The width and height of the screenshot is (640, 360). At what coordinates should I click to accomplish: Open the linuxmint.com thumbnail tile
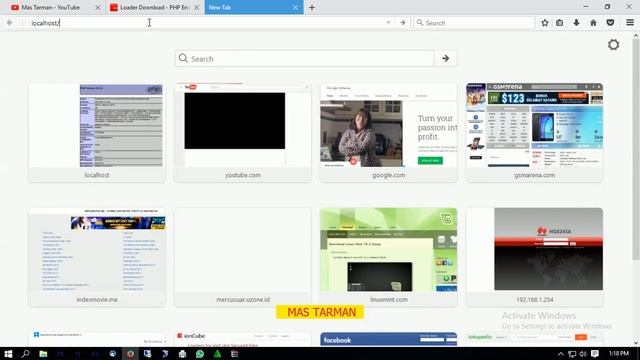[388, 257]
